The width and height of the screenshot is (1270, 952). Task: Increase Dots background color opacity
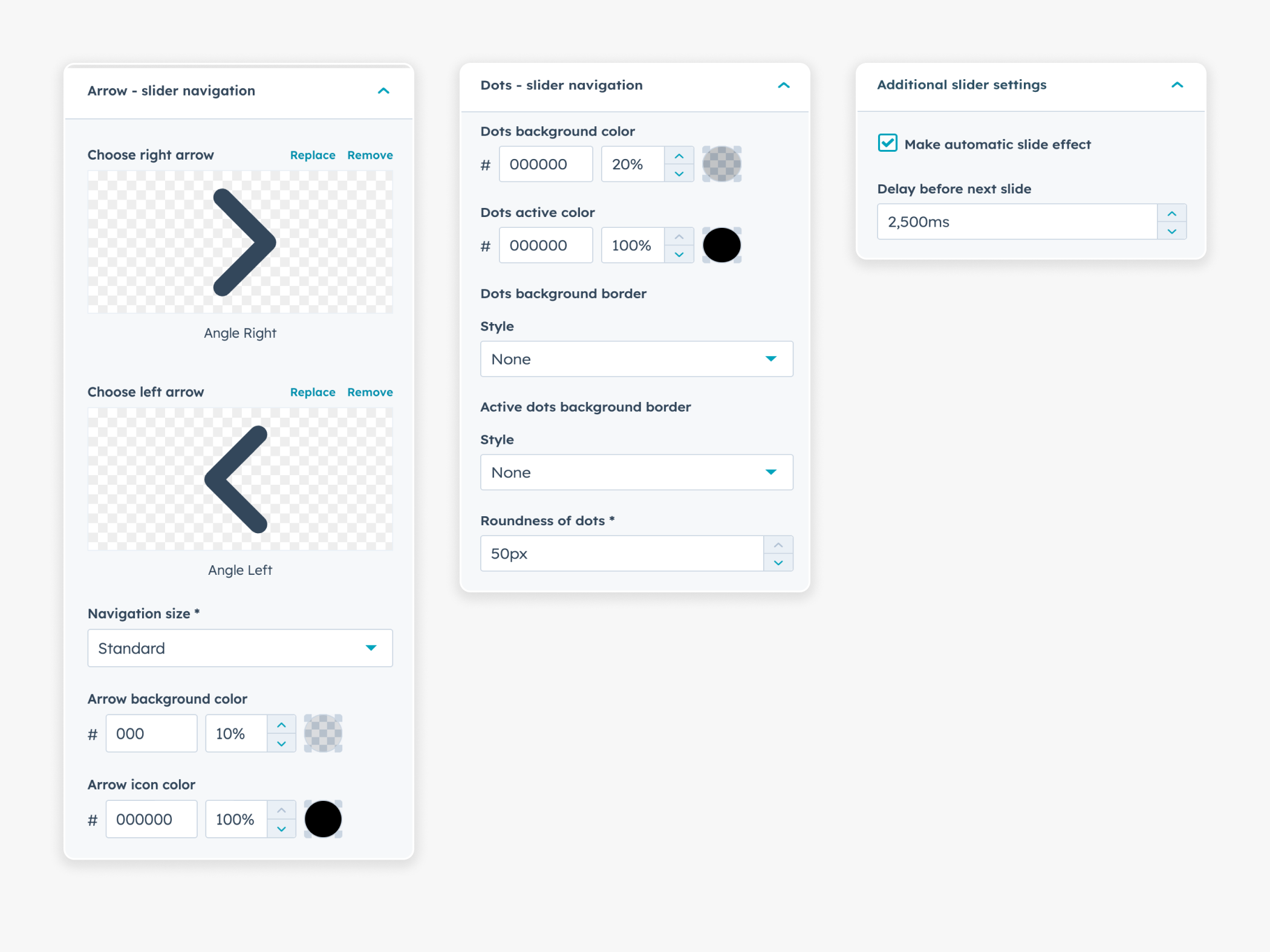click(679, 155)
